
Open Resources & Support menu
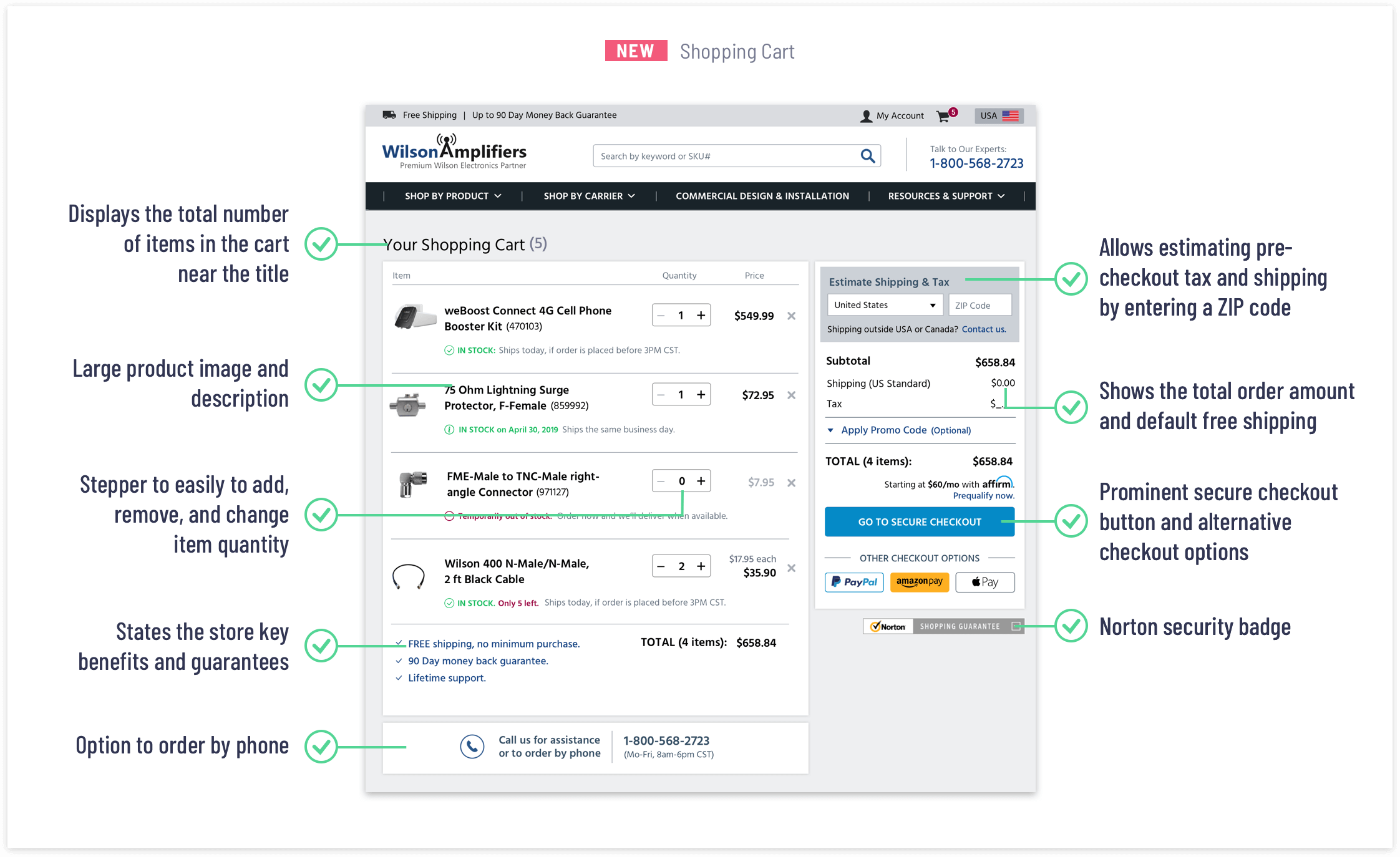point(946,196)
